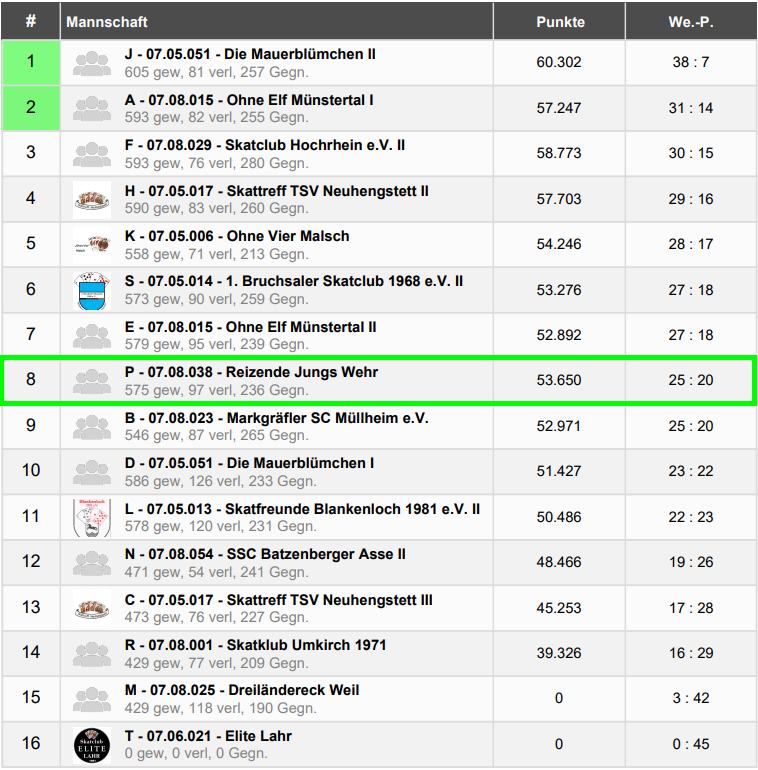Click the 1. Bruchsaler Skatclub shield logo

click(92, 291)
